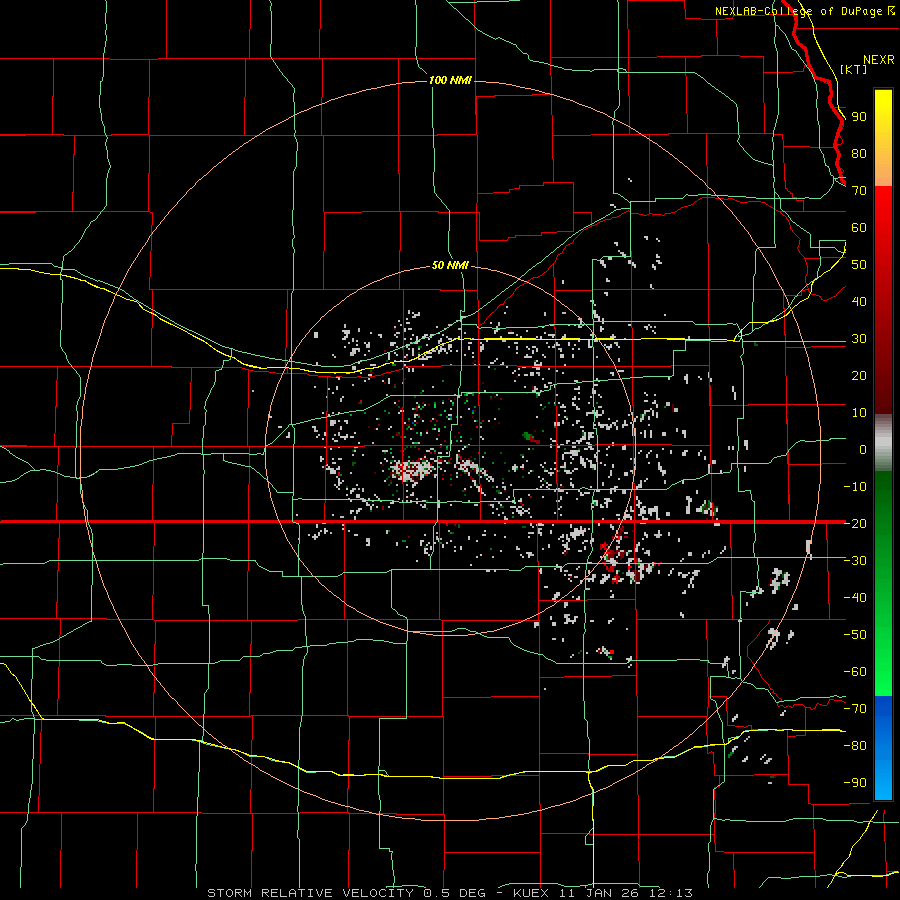Screen dimensions: 900x900
Task: Click the 12:13 timestamp in footer
Action: pos(671,893)
